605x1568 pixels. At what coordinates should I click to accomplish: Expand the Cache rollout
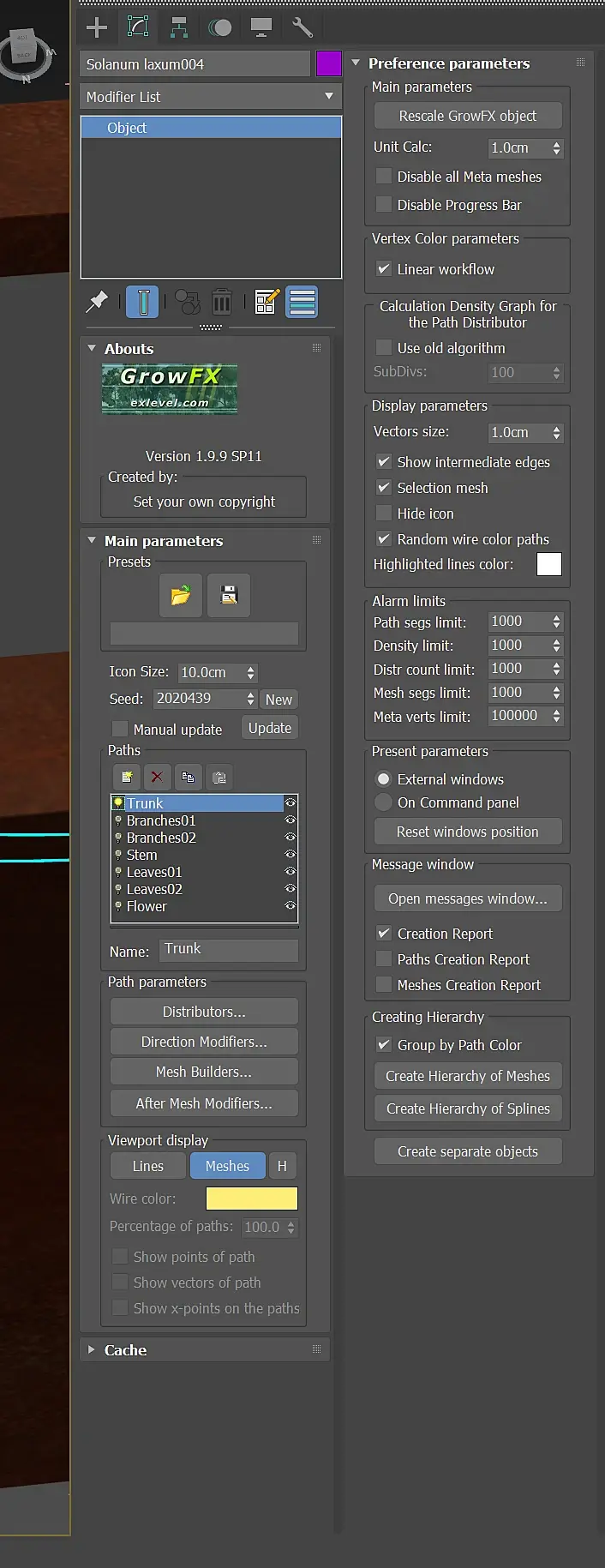(92, 1349)
